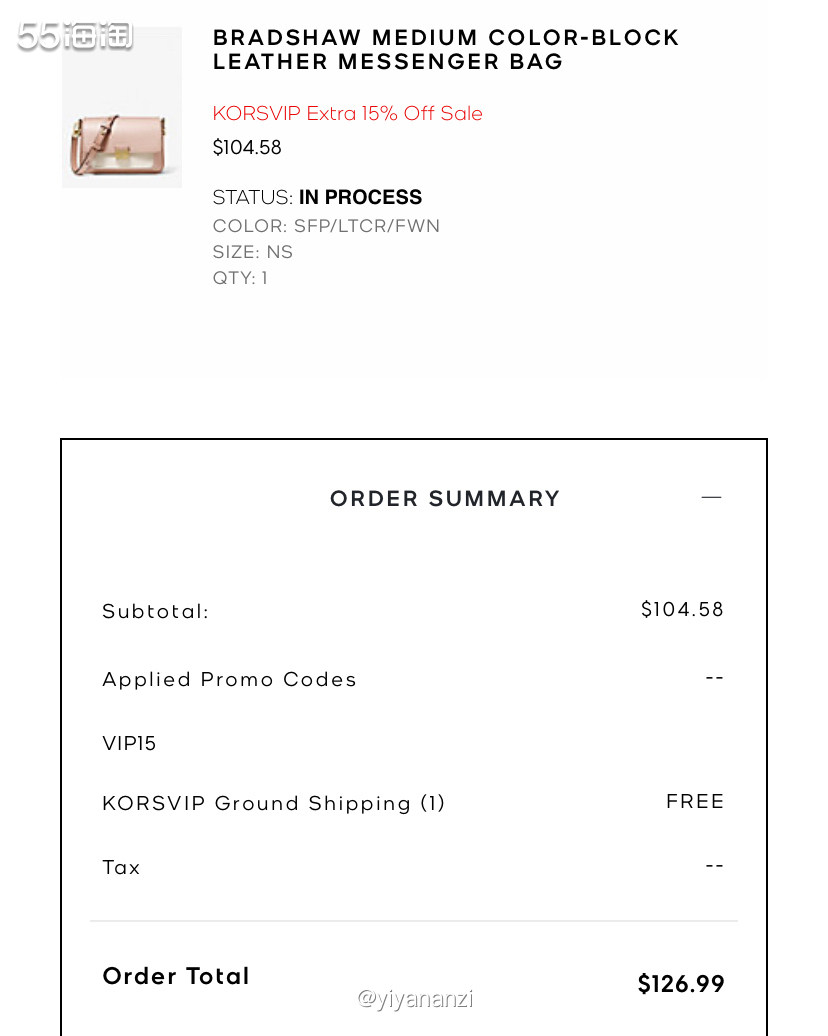
Task: Select the VIP15 promo code
Action: [x=129, y=744]
